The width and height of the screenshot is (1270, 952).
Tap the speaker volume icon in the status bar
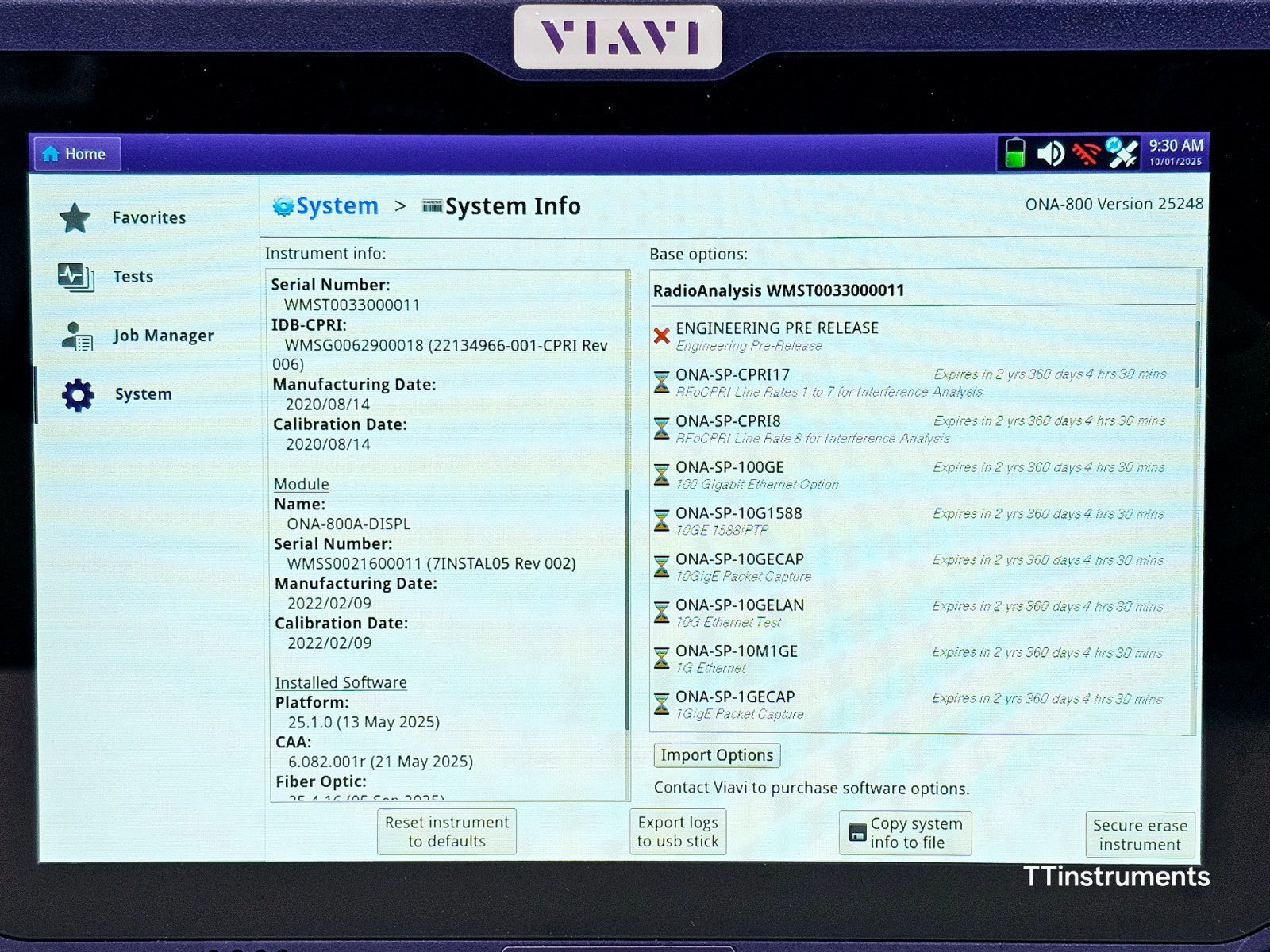click(x=1053, y=152)
